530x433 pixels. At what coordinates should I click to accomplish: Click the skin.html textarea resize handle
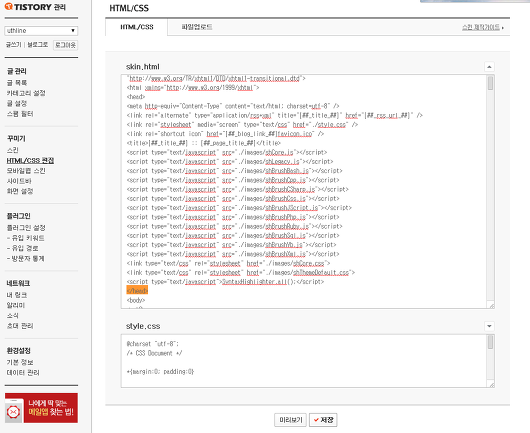(492, 306)
